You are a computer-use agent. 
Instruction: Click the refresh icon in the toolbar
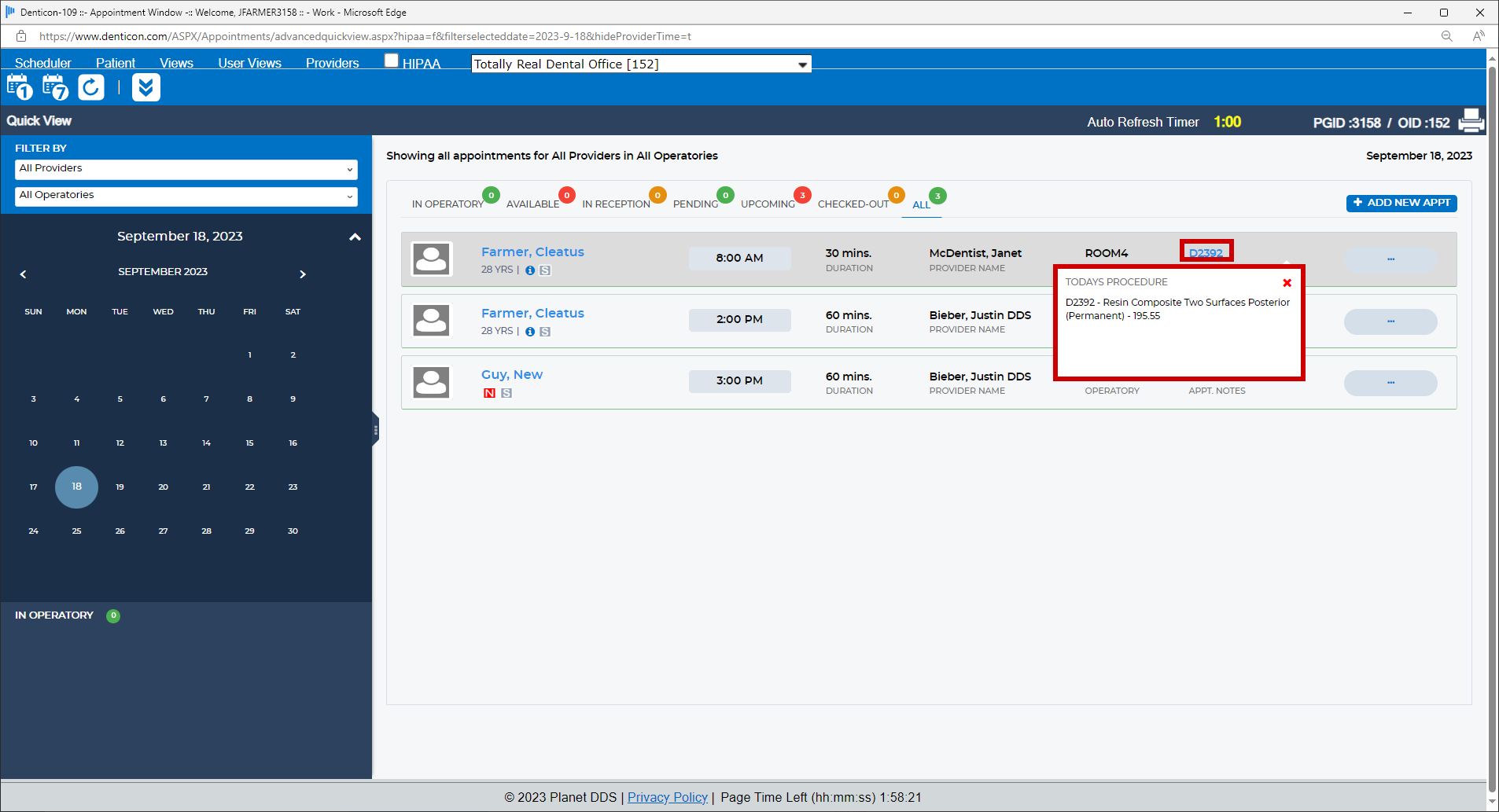(91, 87)
